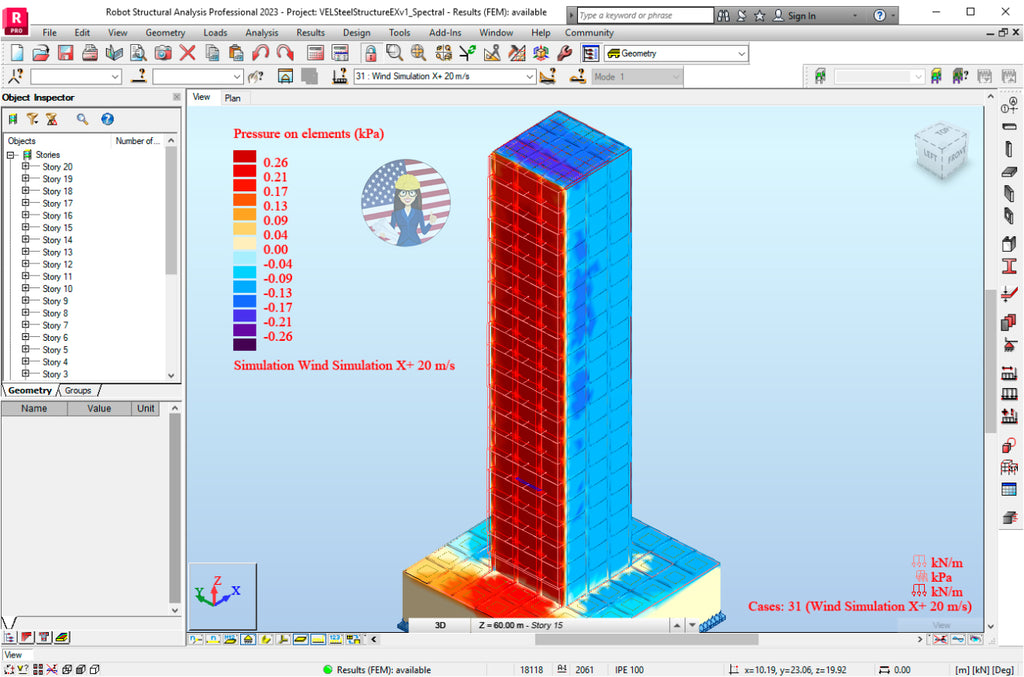Click the IPE 100 status bar section
The height and width of the screenshot is (677, 1024).
click(x=629, y=670)
